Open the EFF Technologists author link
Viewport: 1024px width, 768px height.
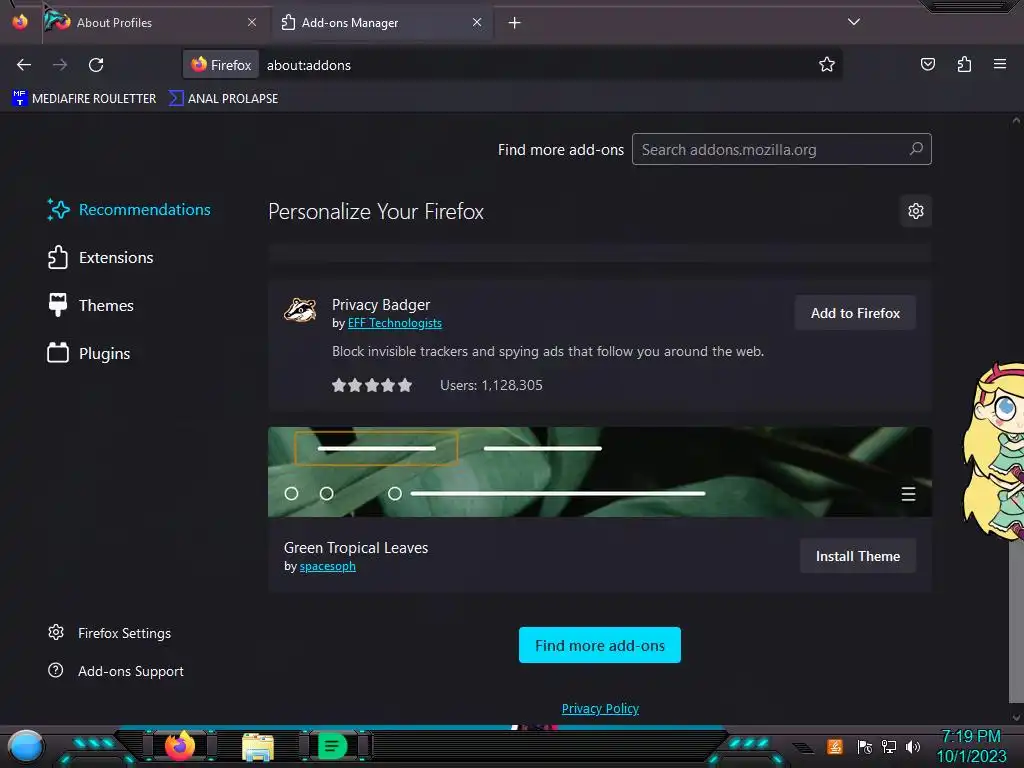pos(394,323)
